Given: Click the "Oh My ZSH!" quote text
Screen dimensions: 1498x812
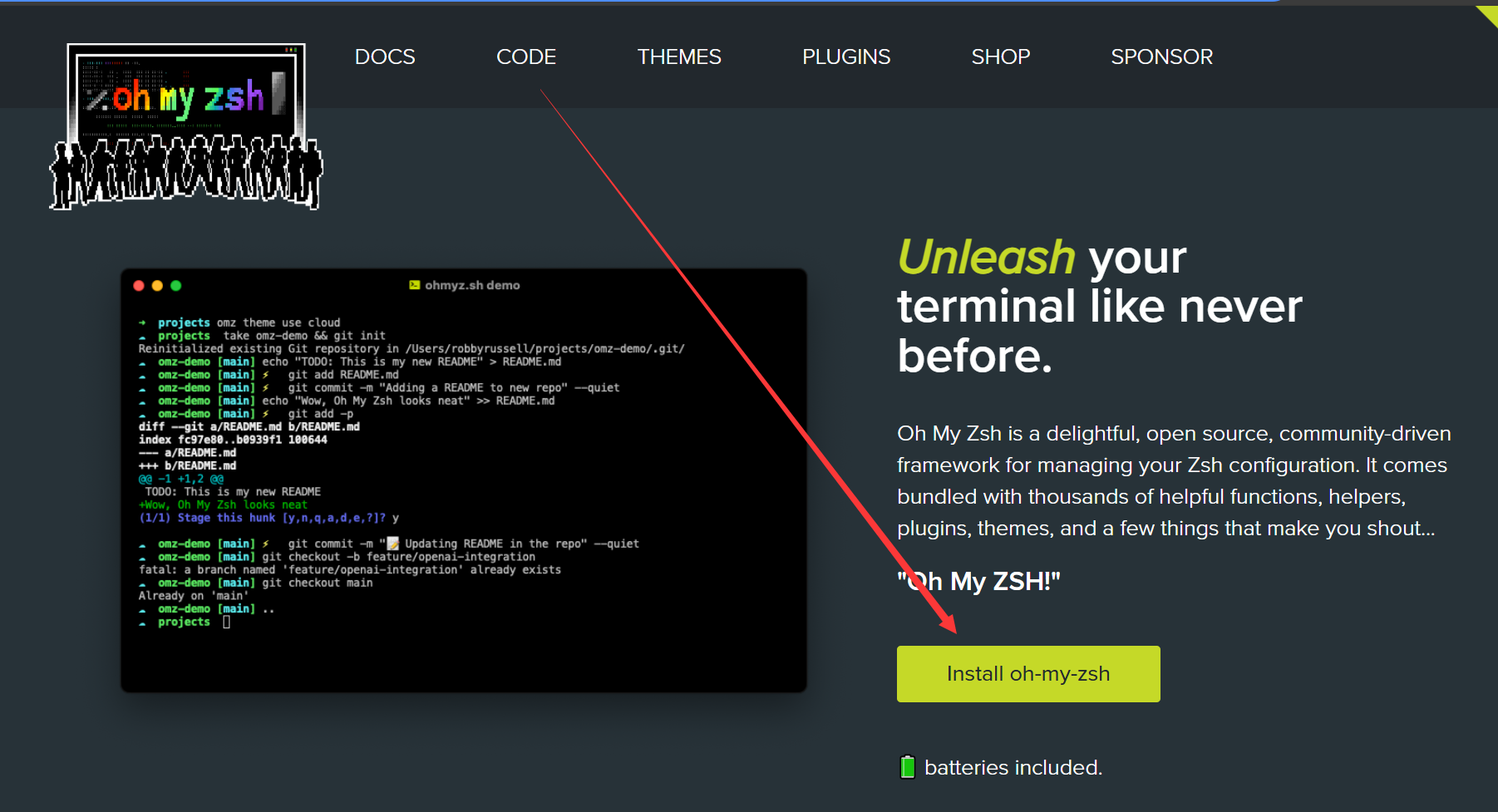Looking at the screenshot, I should pyautogui.click(x=978, y=581).
